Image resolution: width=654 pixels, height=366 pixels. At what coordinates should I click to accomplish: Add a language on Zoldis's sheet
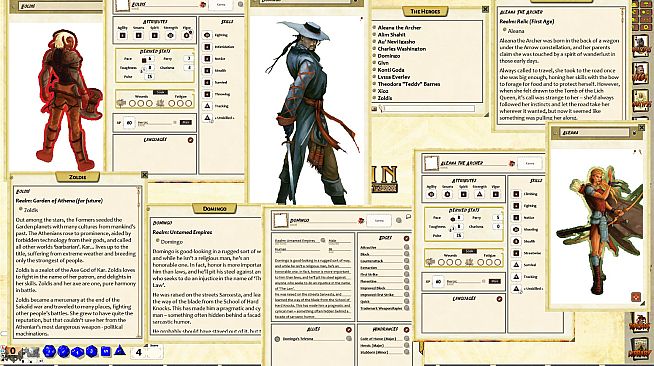click(x=190, y=140)
